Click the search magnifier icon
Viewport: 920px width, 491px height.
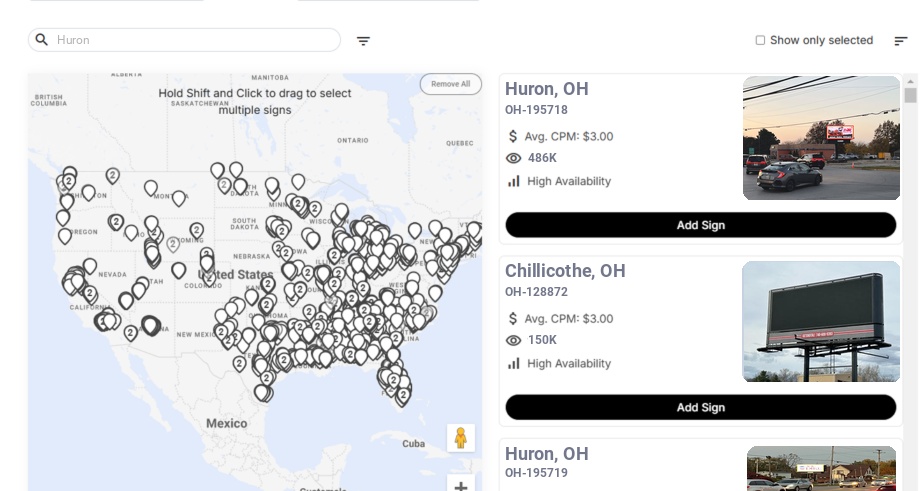click(x=42, y=40)
